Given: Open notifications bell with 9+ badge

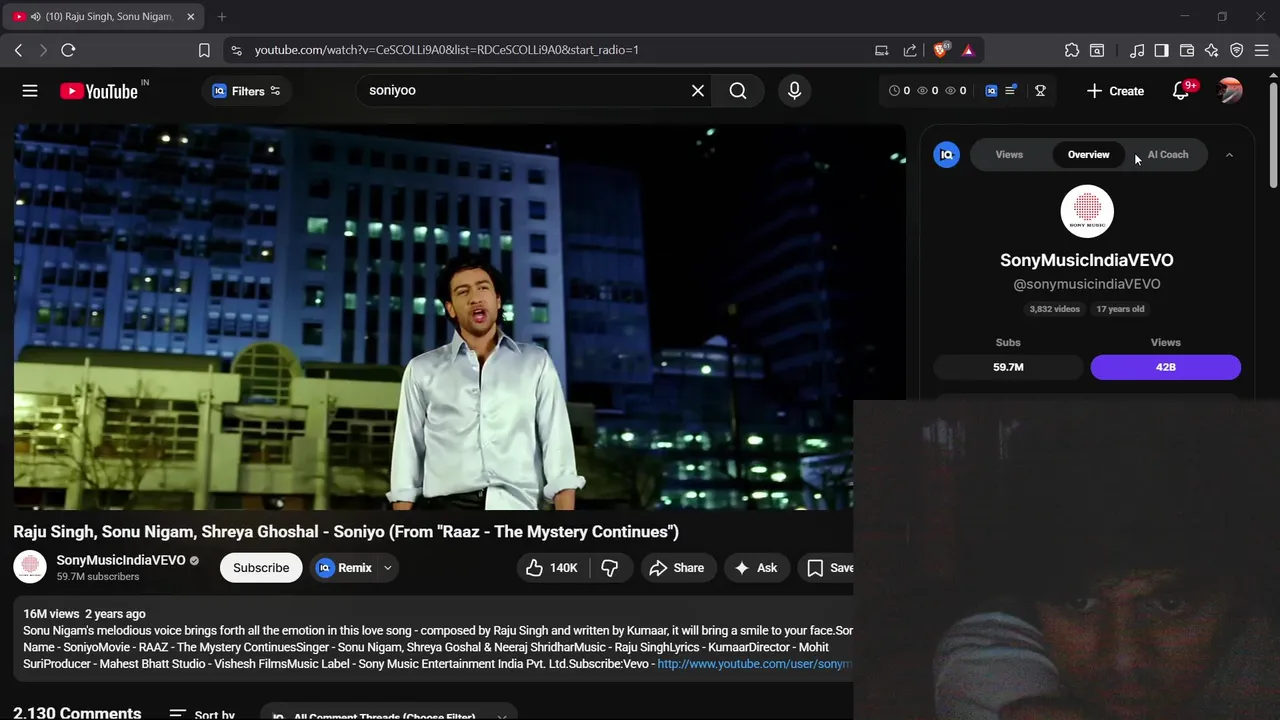Looking at the screenshot, I should pyautogui.click(x=1181, y=91).
